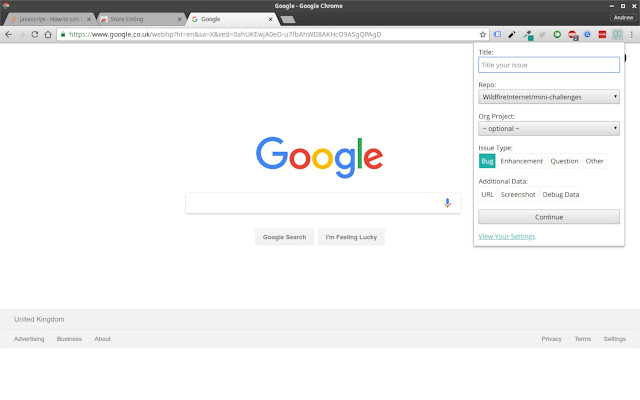Click the microphone voice search icon
The height and width of the screenshot is (400, 640).
[x=447, y=203]
